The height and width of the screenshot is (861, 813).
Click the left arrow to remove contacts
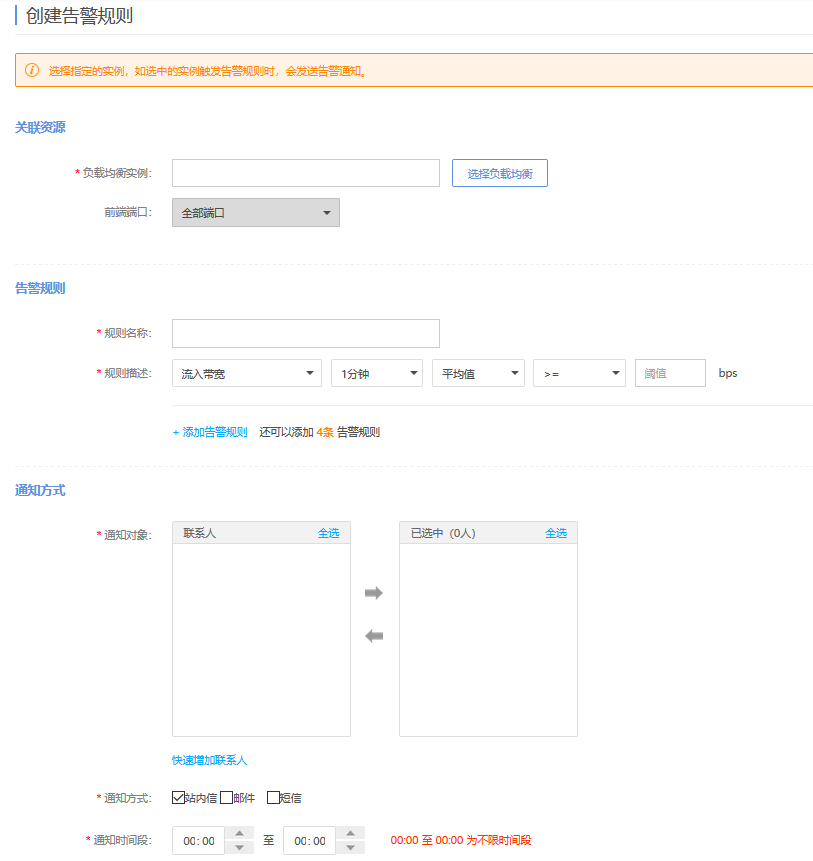click(374, 636)
